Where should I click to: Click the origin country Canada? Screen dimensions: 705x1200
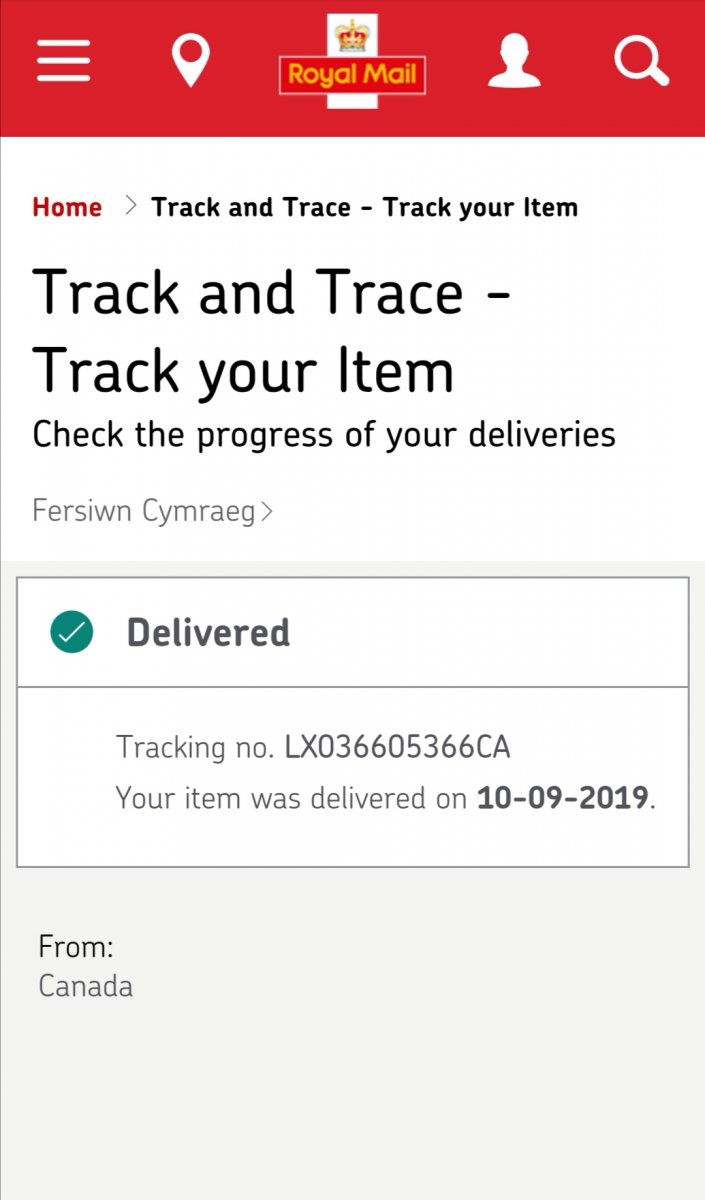[x=86, y=986]
